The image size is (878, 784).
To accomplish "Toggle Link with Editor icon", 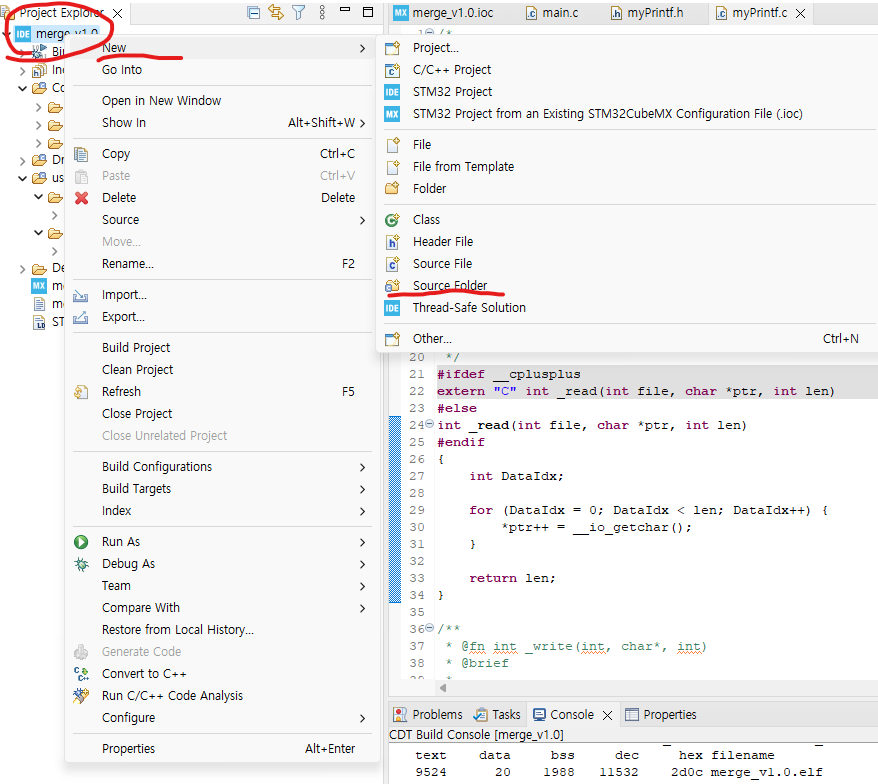I will tap(276, 12).
